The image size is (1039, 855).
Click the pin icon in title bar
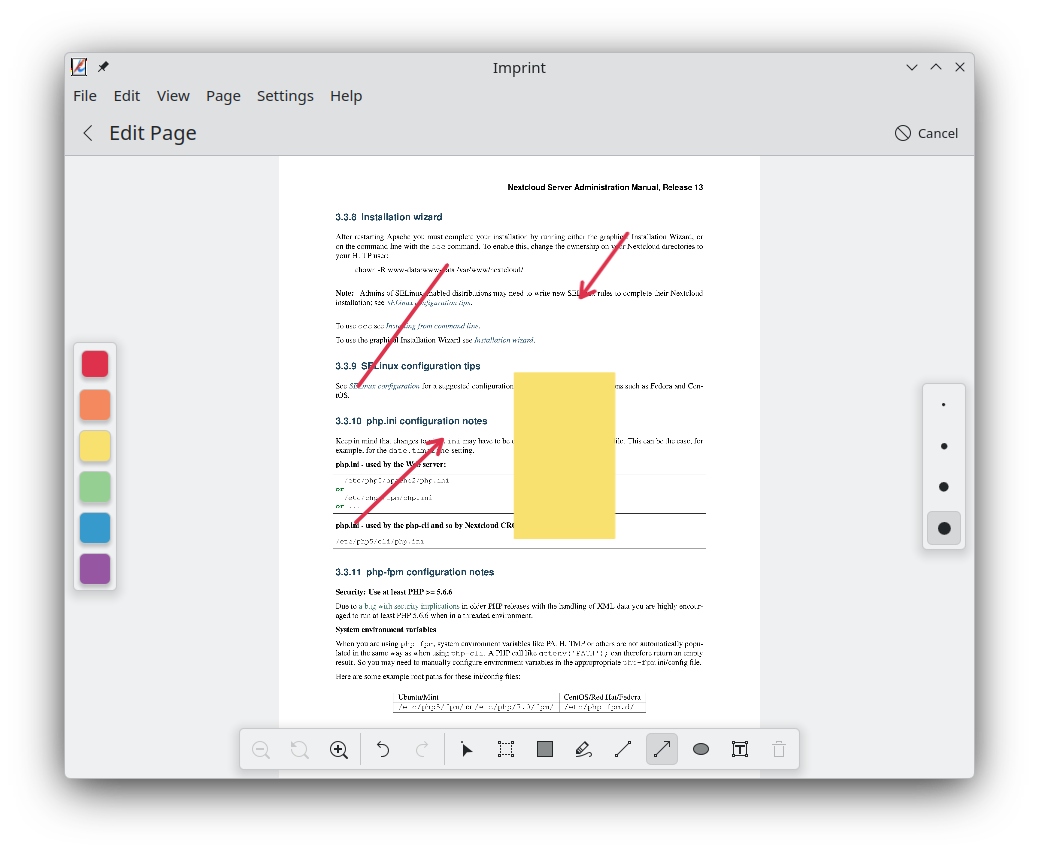click(x=103, y=67)
